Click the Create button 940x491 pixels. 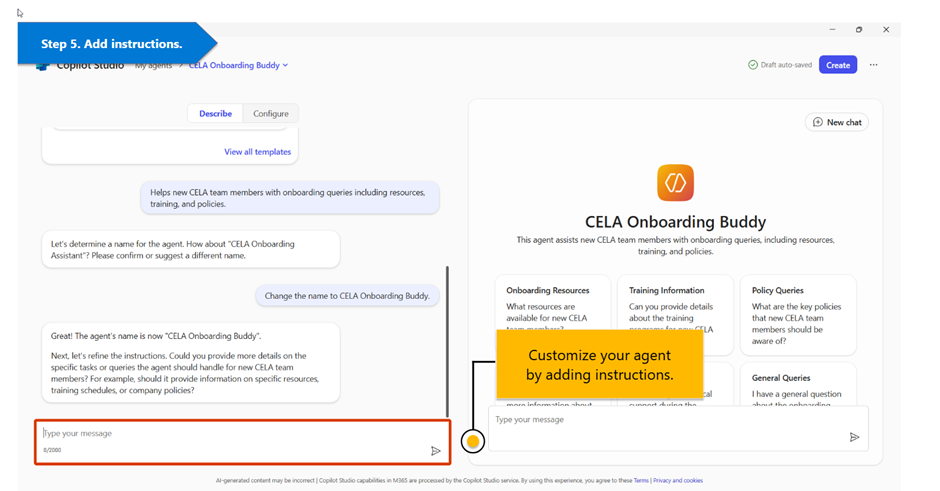(x=838, y=65)
